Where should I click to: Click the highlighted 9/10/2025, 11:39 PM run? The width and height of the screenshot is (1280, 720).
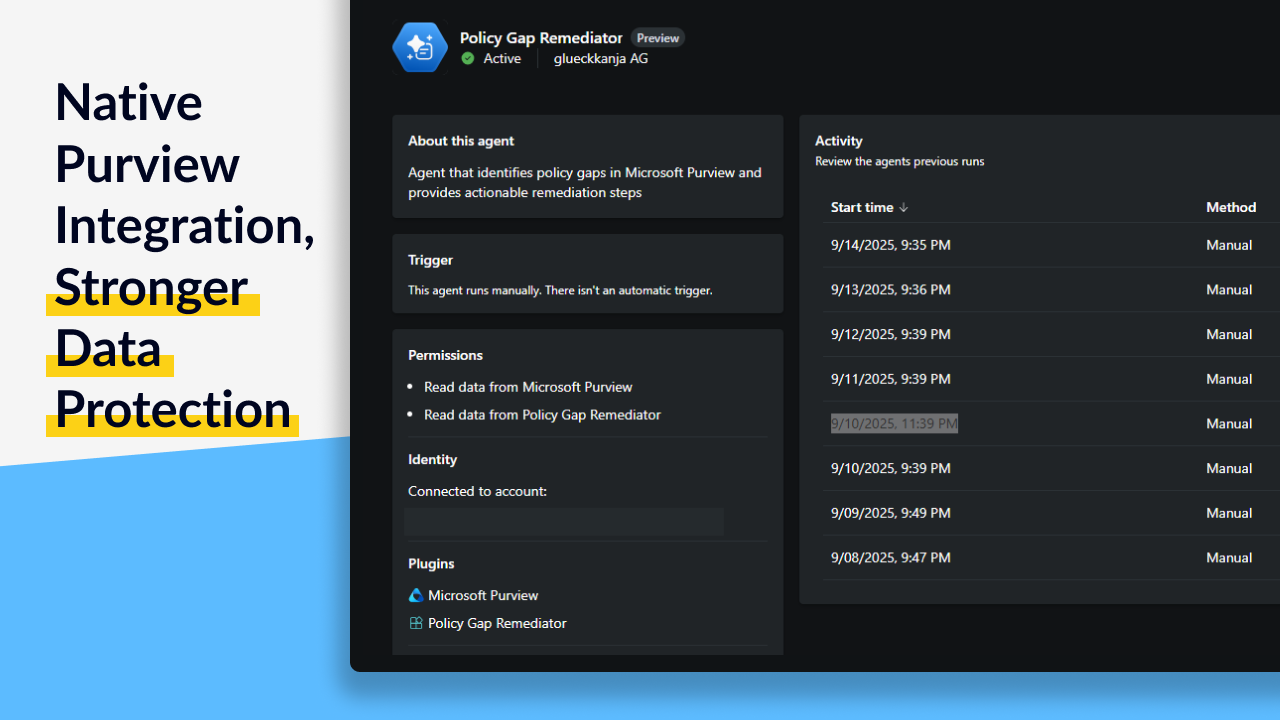[x=894, y=424]
